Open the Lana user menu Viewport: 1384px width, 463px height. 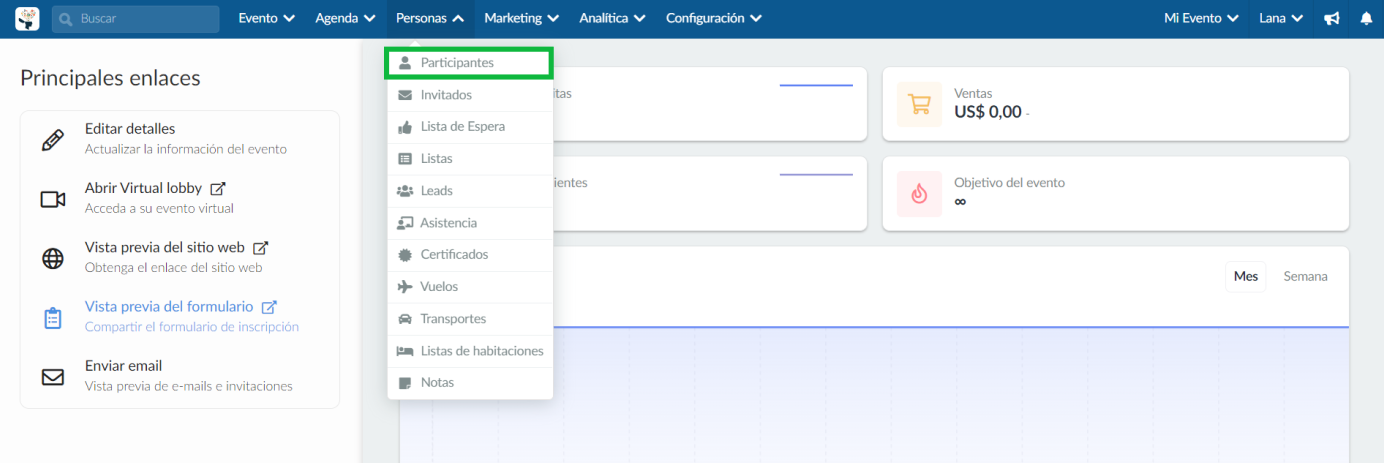1281,18
